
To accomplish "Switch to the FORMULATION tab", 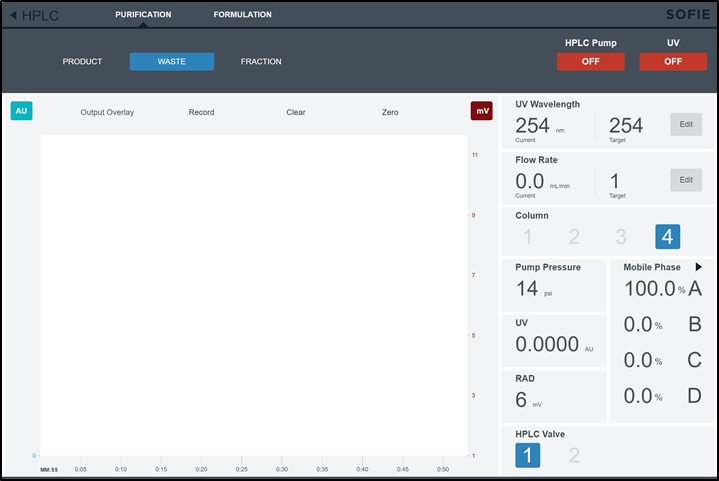I will 242,15.
